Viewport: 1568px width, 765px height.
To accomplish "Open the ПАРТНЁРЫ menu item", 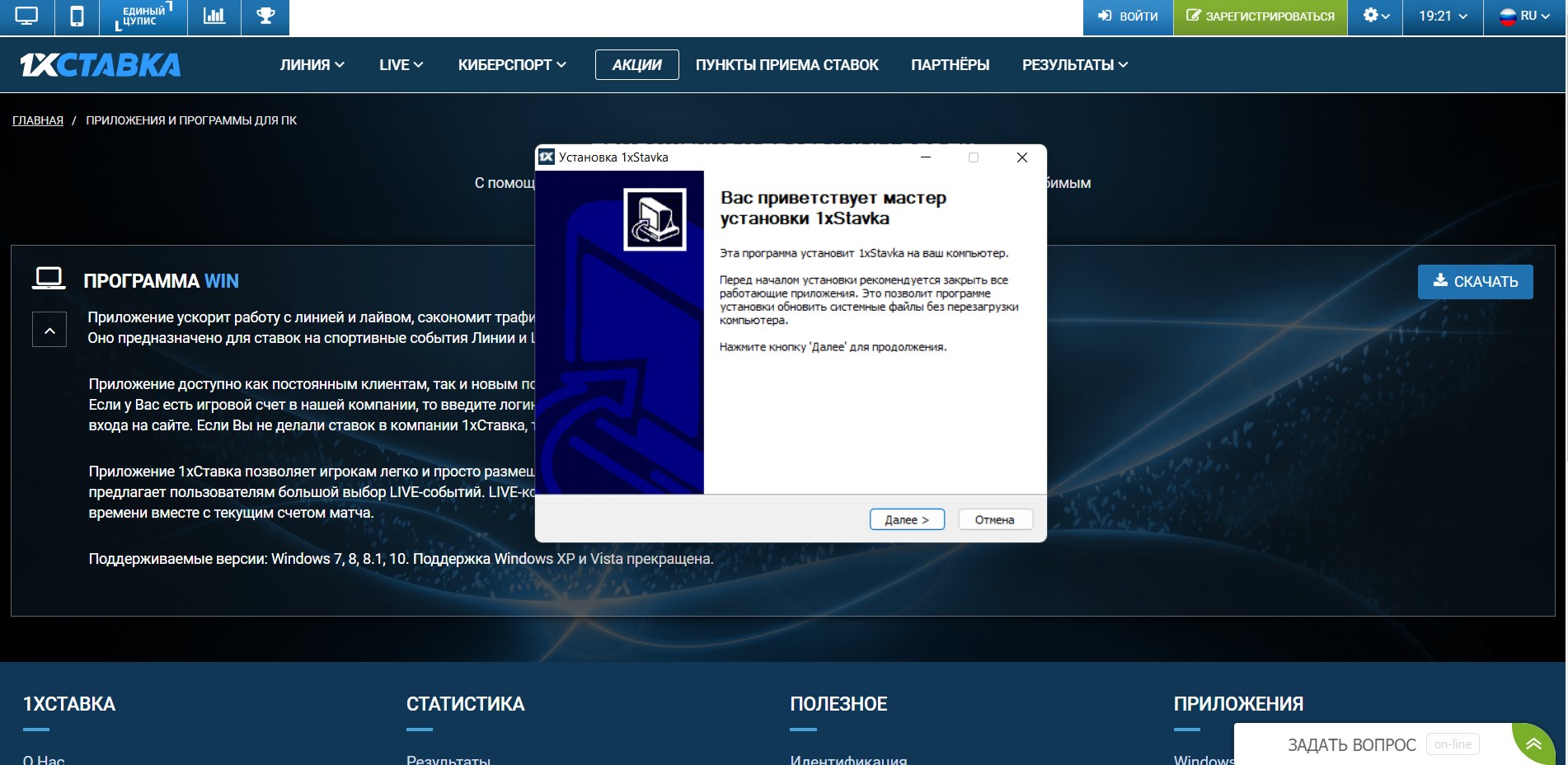I will point(950,65).
